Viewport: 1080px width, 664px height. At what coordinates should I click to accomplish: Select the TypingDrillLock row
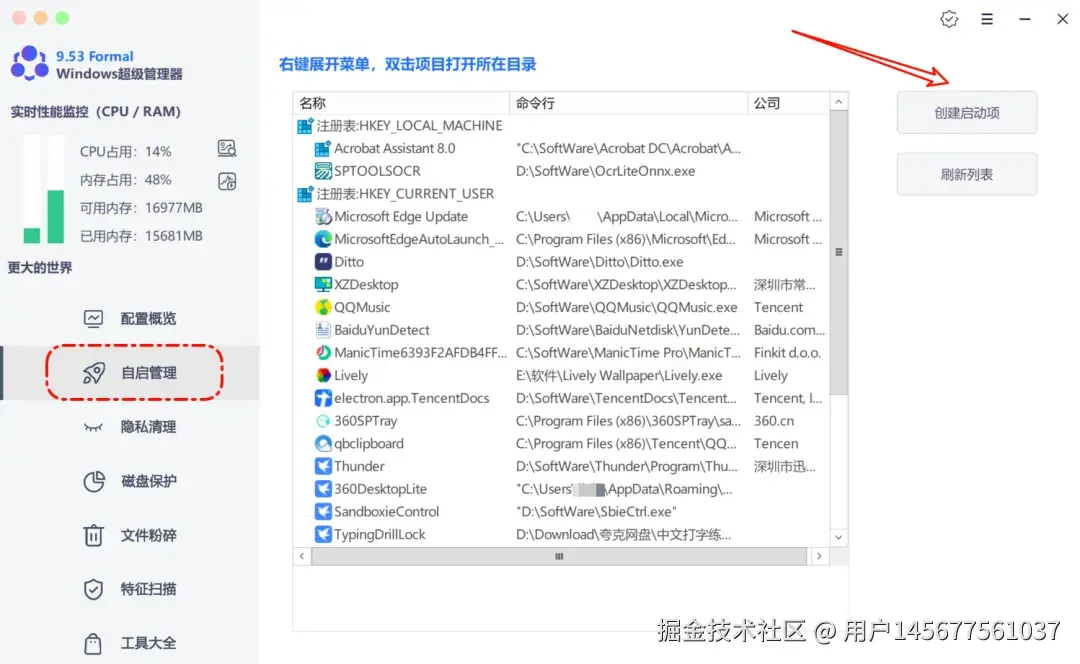(561, 535)
